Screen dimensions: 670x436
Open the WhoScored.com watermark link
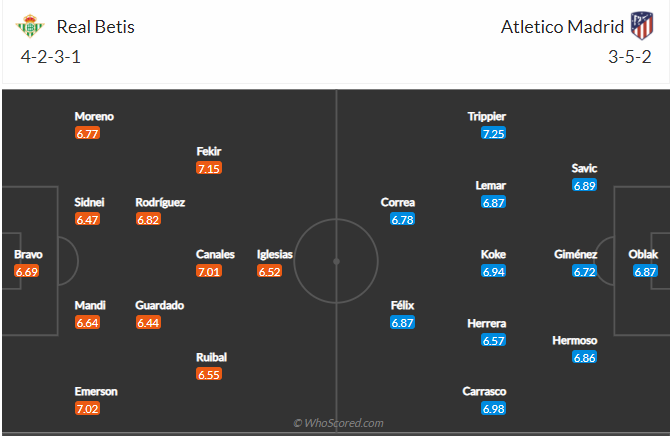(x=337, y=423)
